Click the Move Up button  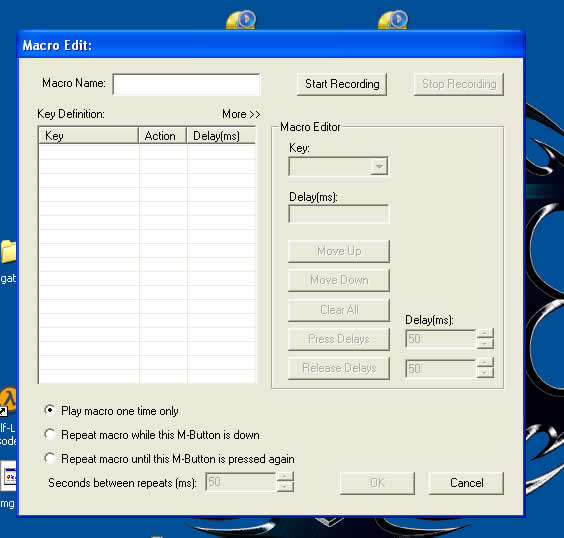(x=339, y=251)
